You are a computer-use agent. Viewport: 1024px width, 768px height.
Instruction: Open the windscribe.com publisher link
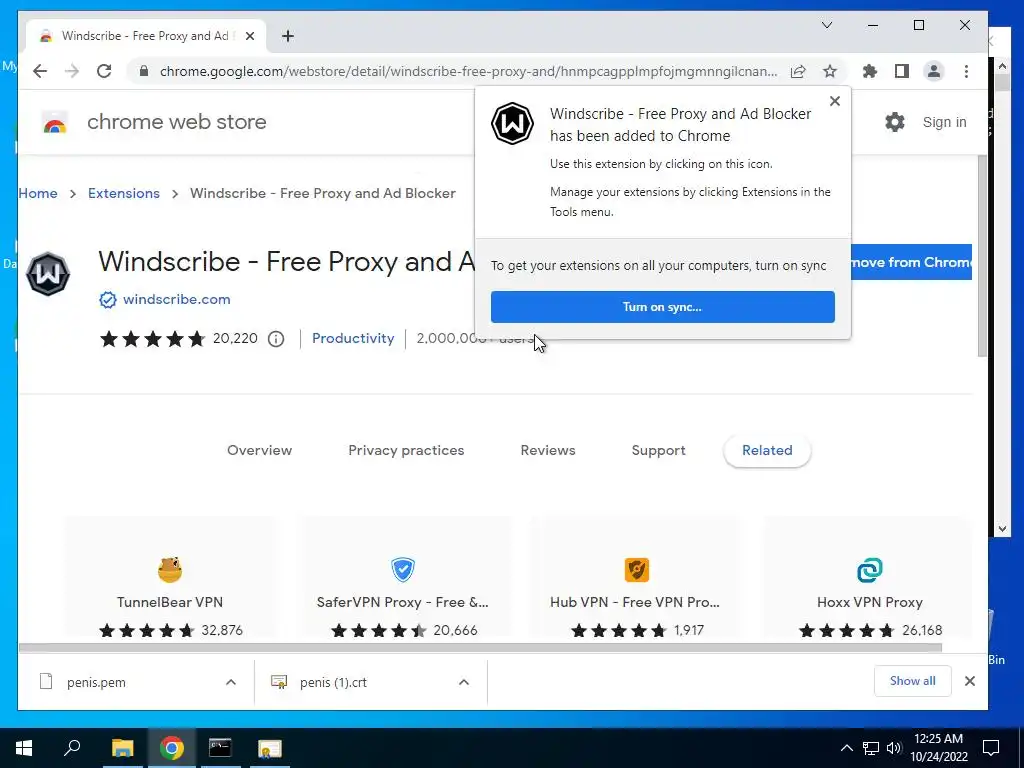click(176, 299)
